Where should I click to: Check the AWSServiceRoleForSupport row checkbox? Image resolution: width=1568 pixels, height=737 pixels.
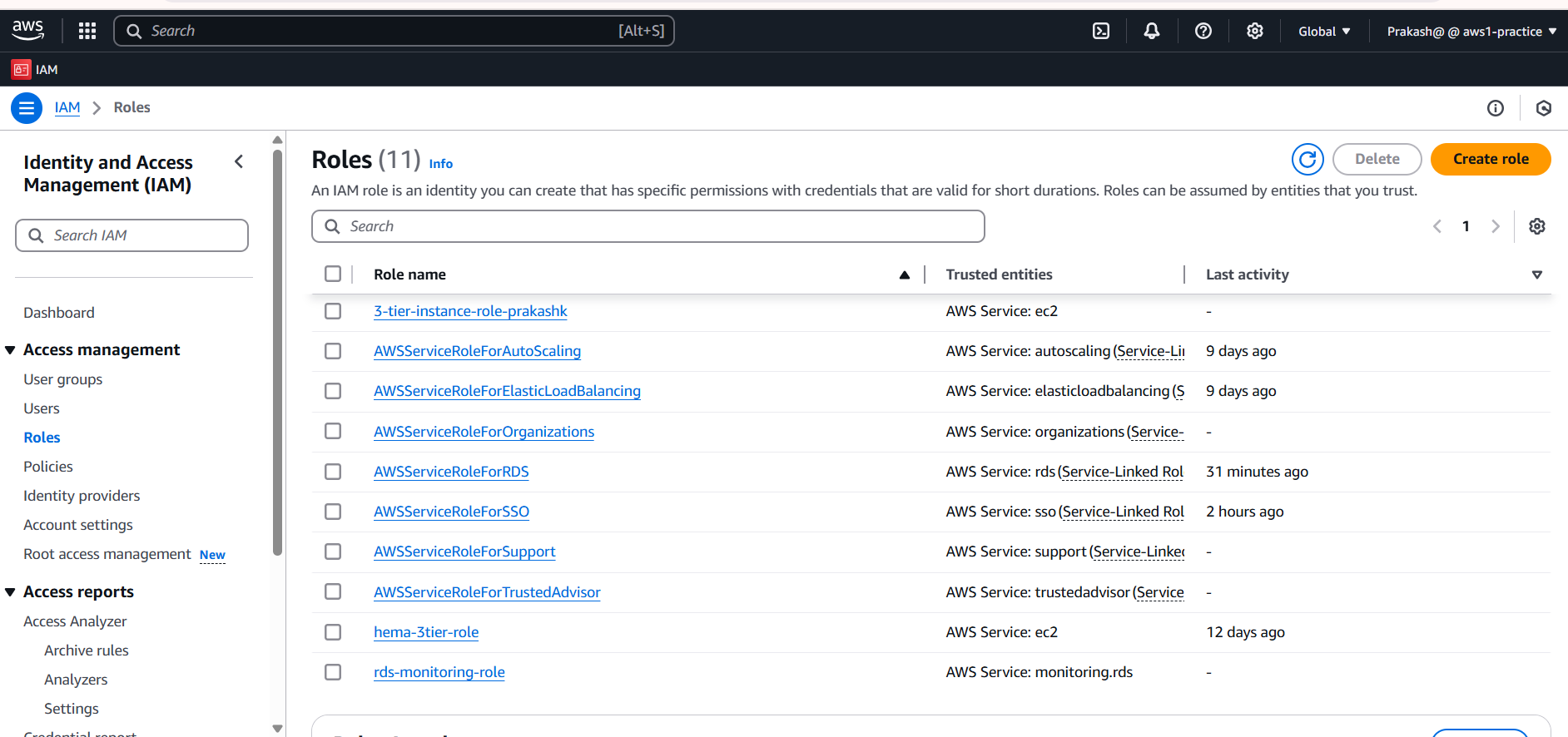pos(333,552)
